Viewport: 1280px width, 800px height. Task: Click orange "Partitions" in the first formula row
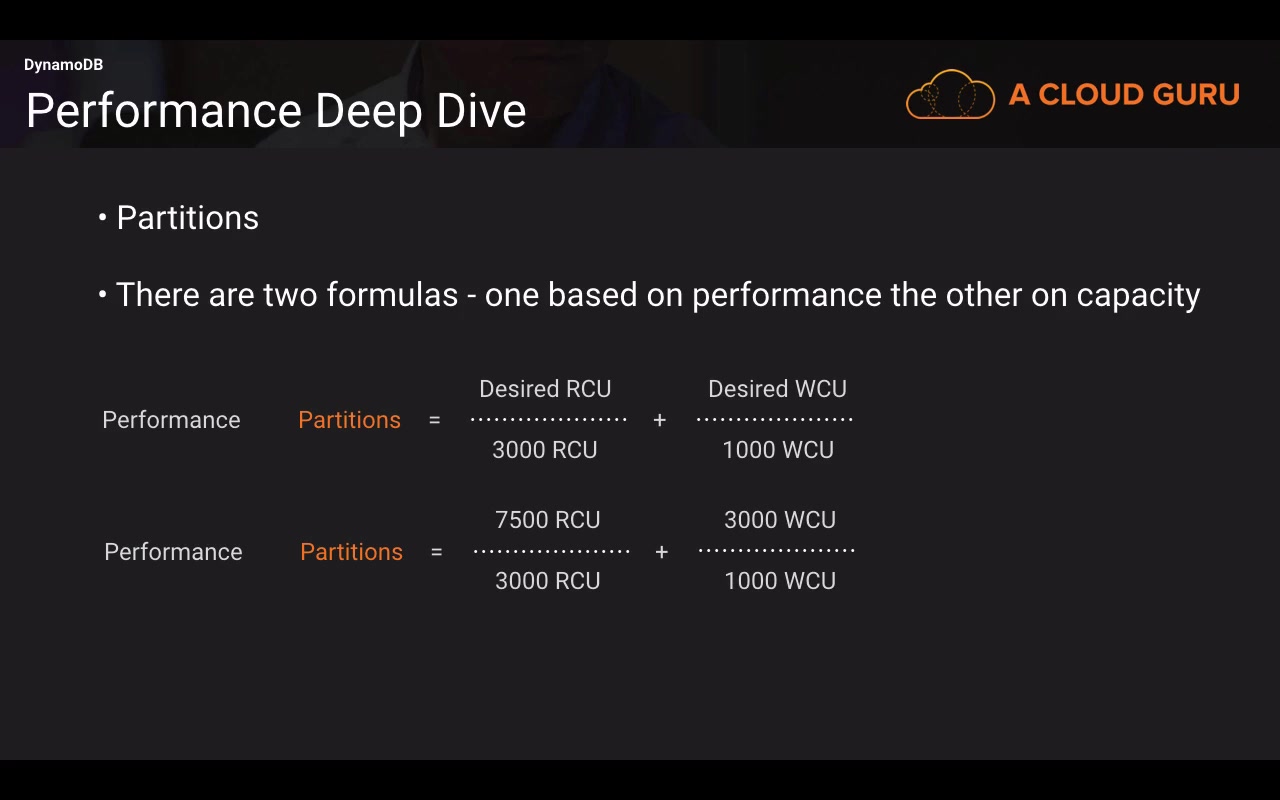[x=349, y=420]
